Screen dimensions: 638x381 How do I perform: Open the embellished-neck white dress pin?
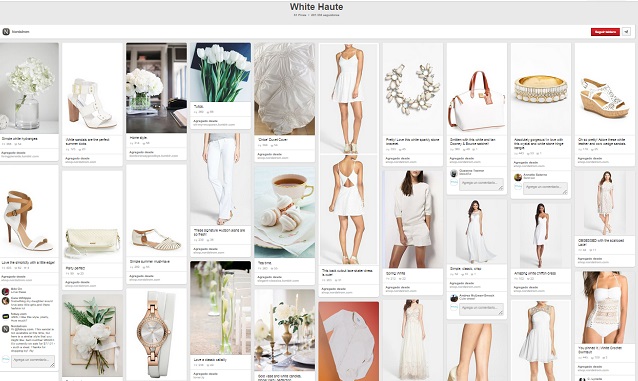[x=541, y=341]
